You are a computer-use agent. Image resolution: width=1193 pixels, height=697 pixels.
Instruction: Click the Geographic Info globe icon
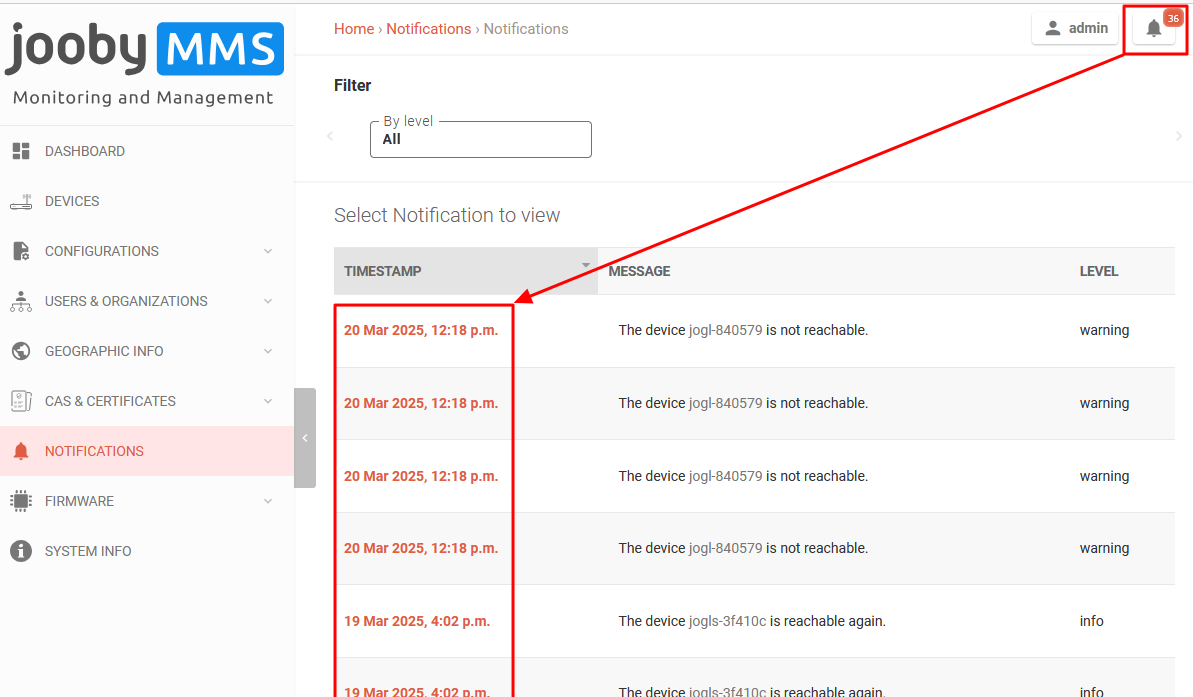(21, 351)
